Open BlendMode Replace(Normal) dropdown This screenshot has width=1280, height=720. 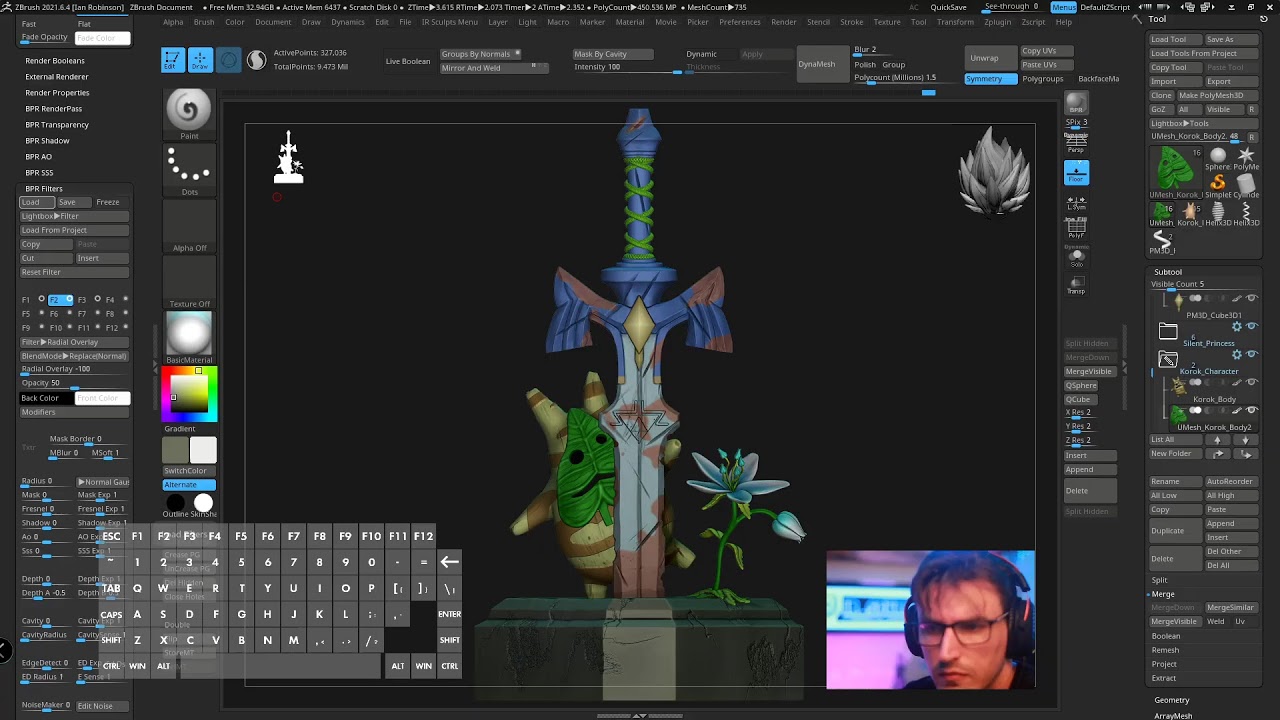tap(75, 356)
